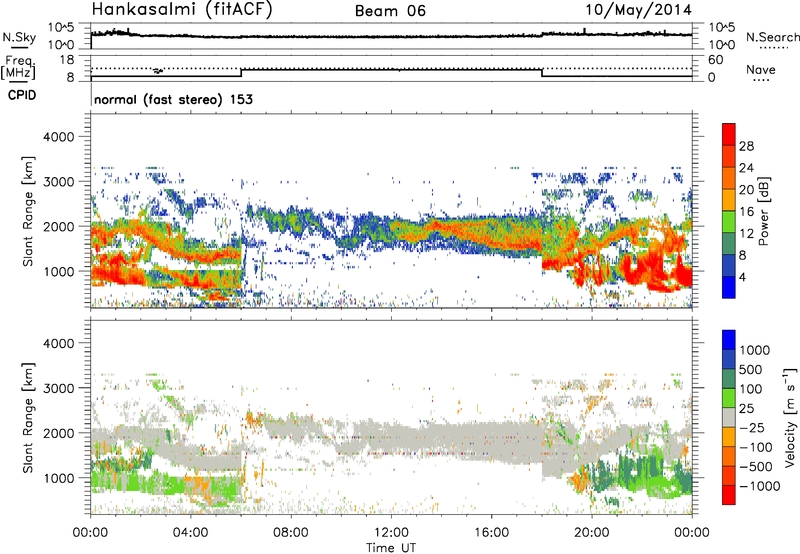
Task: Click the '500' value on the velocity color bar
Action: pos(751,370)
